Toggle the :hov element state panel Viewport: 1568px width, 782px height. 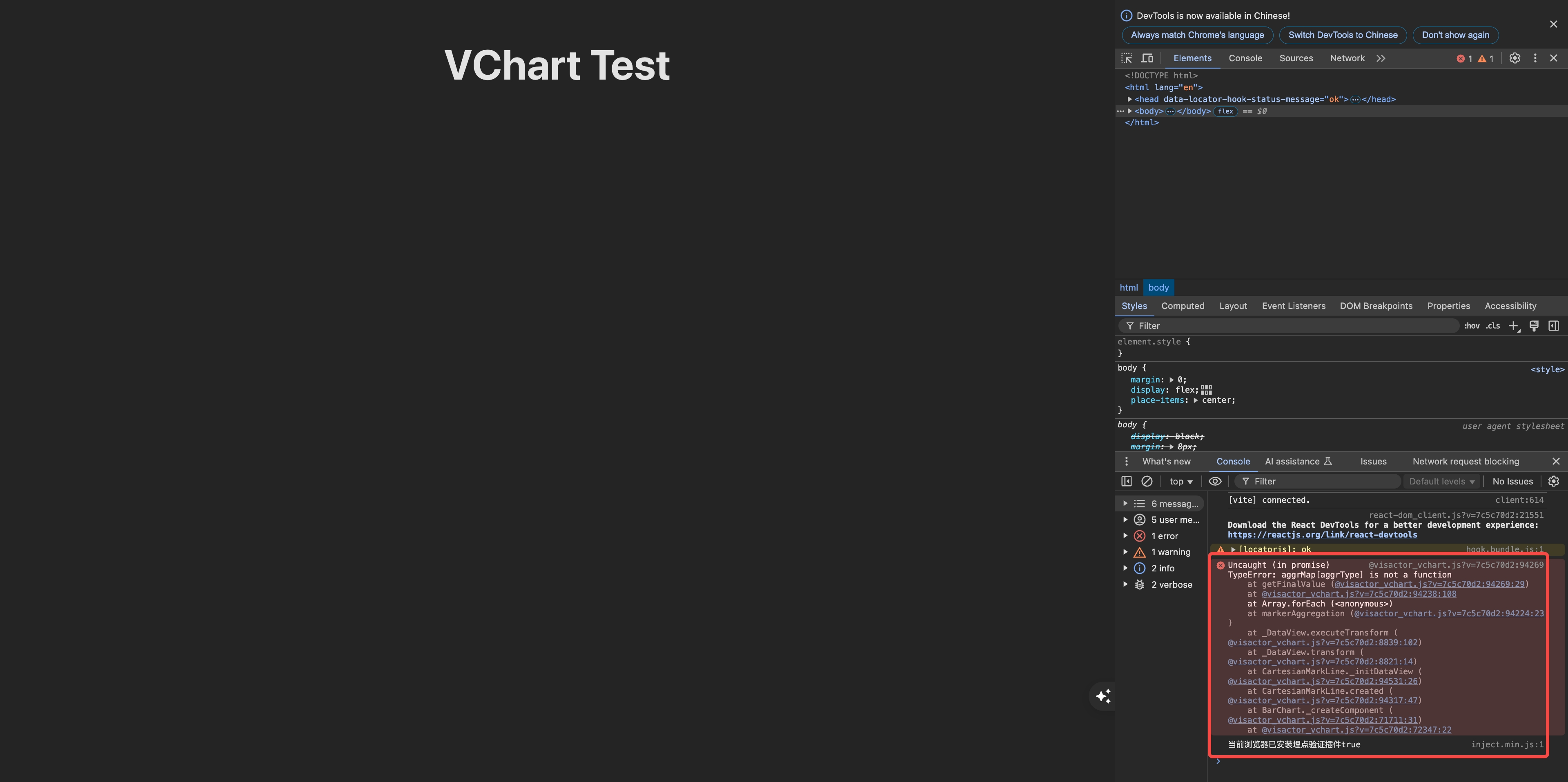coord(1472,326)
